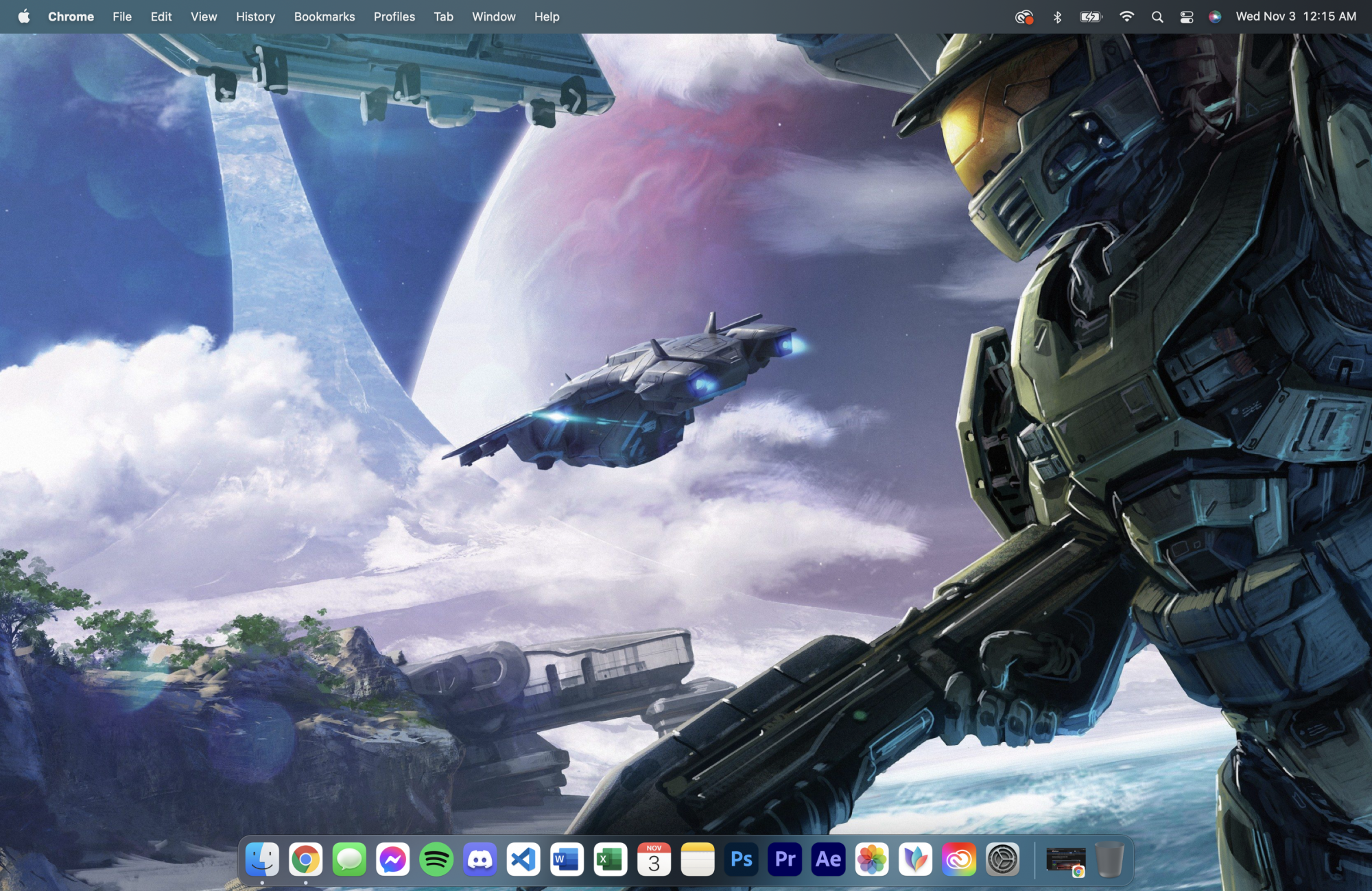The image size is (1372, 891).
Task: Open the Profiles menu
Action: [394, 16]
